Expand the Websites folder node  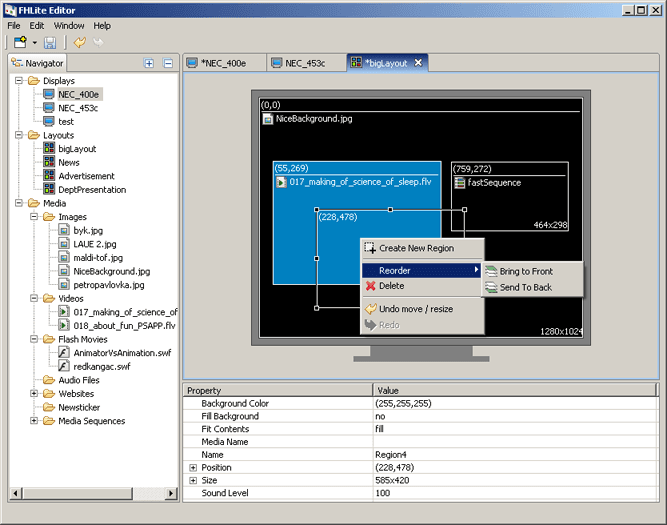(x=34, y=394)
